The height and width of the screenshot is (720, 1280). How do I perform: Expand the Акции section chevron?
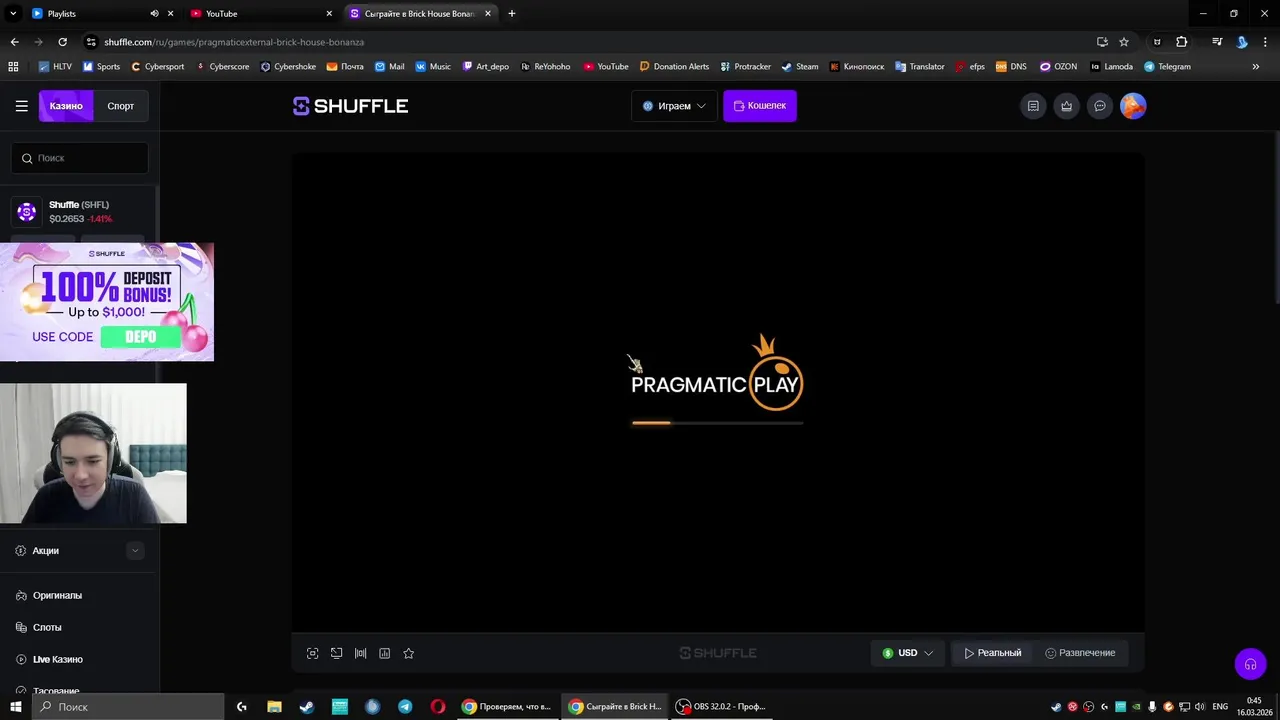[135, 551]
